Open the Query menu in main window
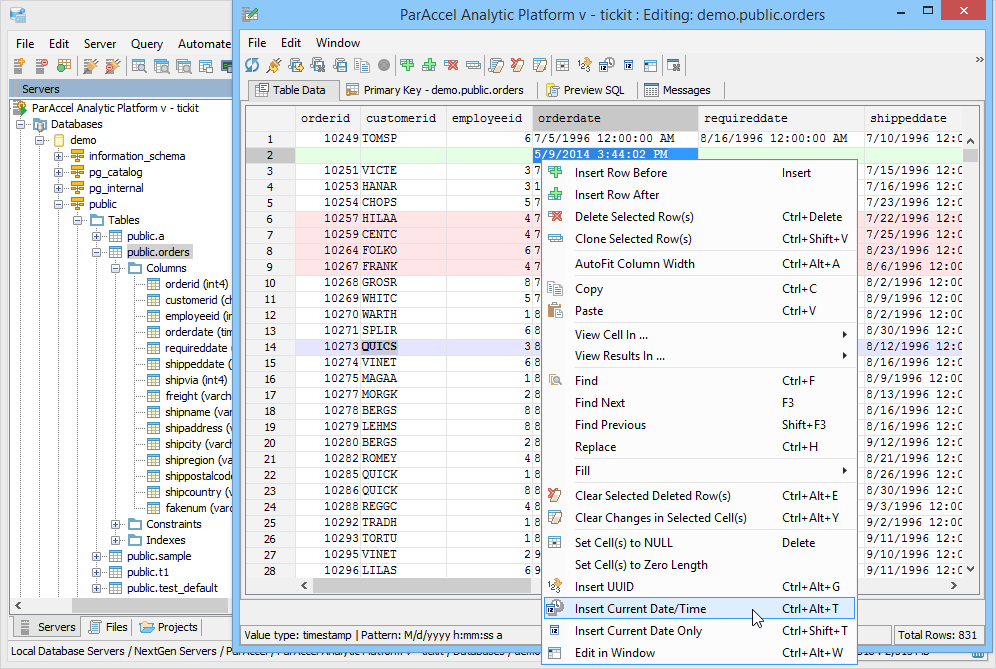The height and width of the screenshot is (669, 996). [147, 44]
